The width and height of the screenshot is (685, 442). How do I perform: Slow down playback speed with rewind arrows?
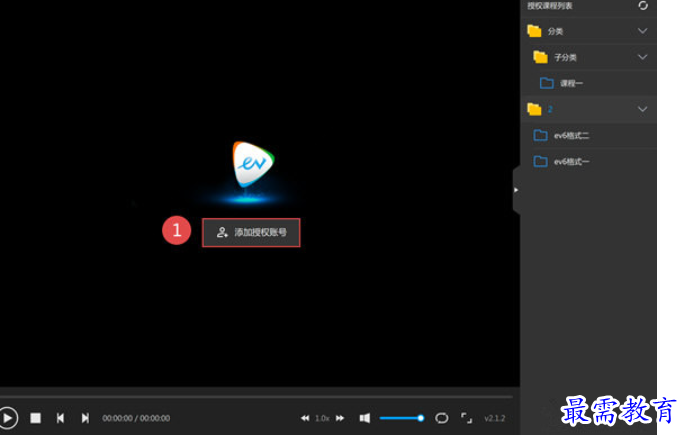(305, 418)
